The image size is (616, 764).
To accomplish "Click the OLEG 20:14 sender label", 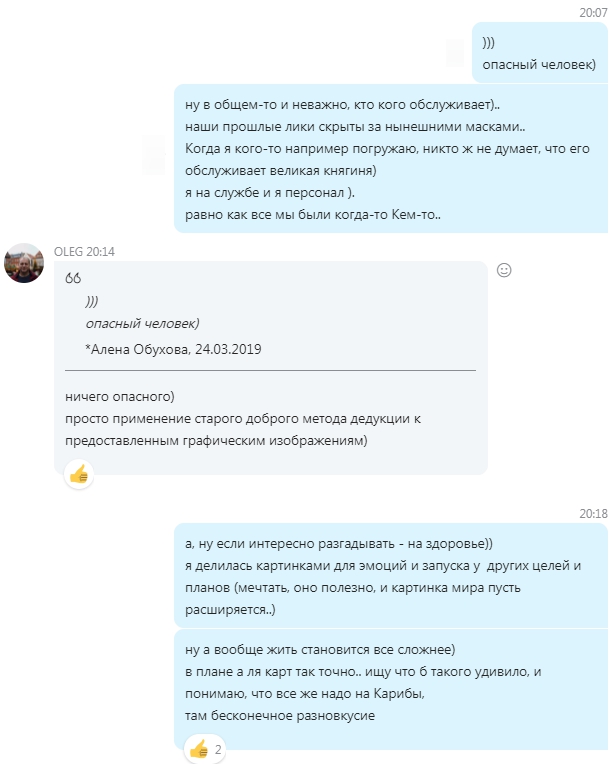I will (x=84, y=251).
